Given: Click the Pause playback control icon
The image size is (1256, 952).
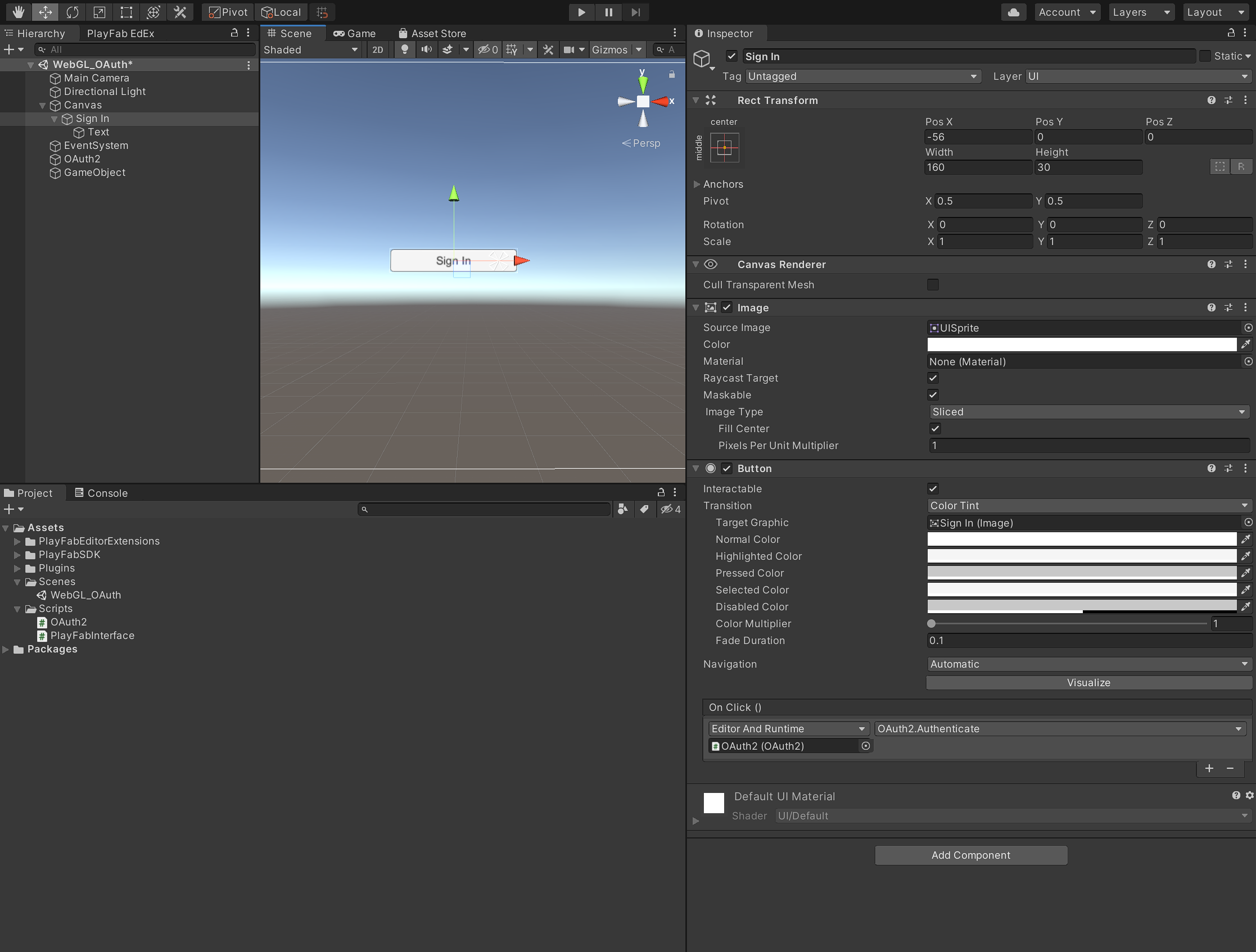Looking at the screenshot, I should point(608,11).
